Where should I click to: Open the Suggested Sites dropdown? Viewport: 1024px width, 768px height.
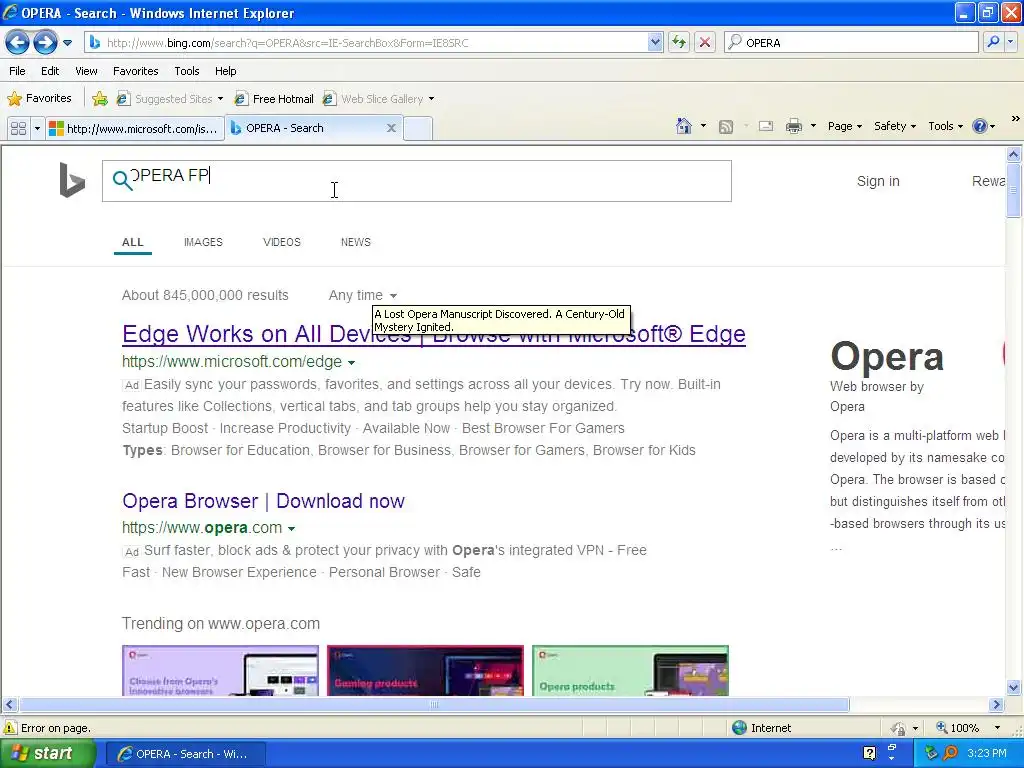[x=170, y=99]
